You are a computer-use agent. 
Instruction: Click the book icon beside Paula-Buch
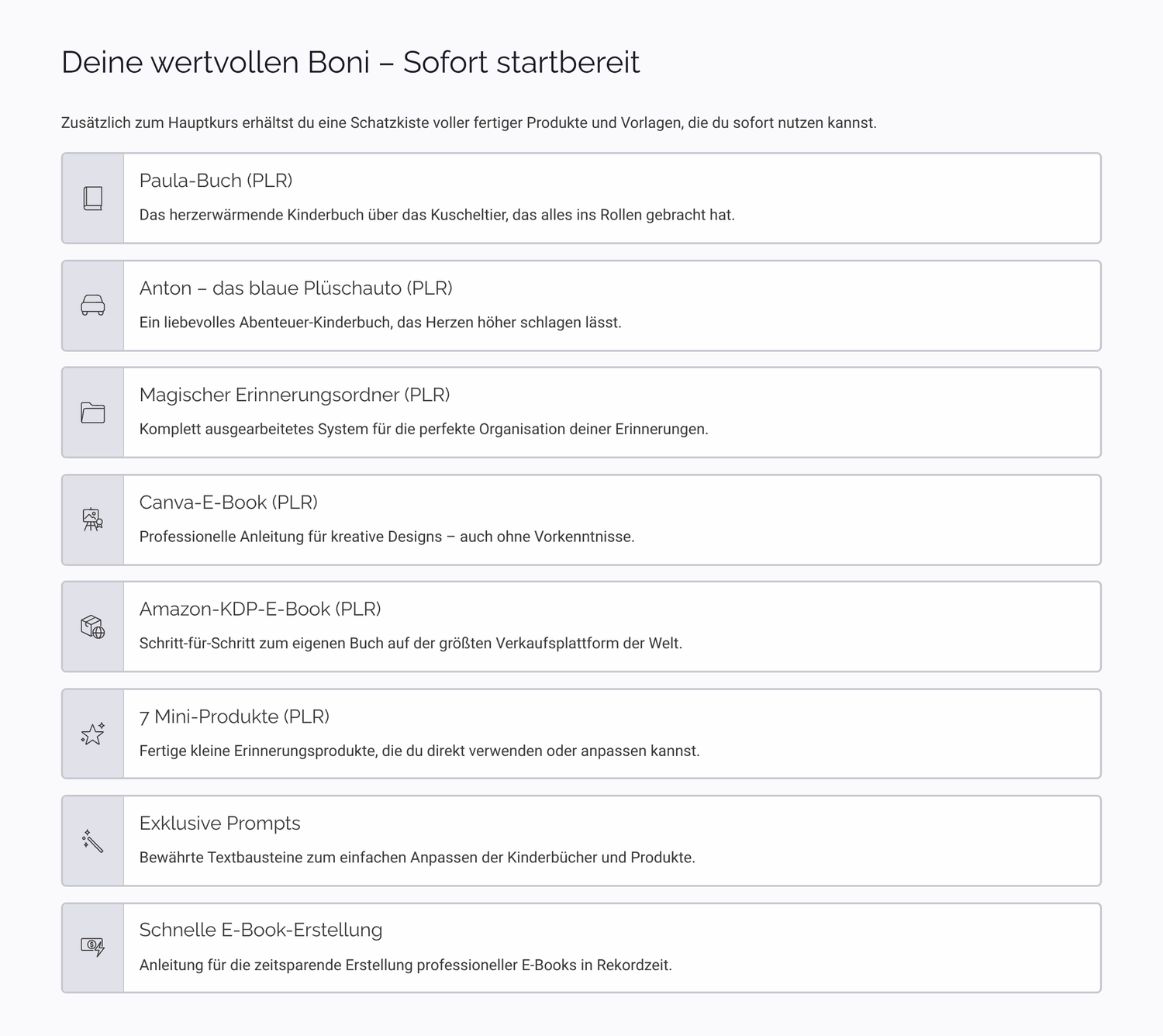(93, 199)
